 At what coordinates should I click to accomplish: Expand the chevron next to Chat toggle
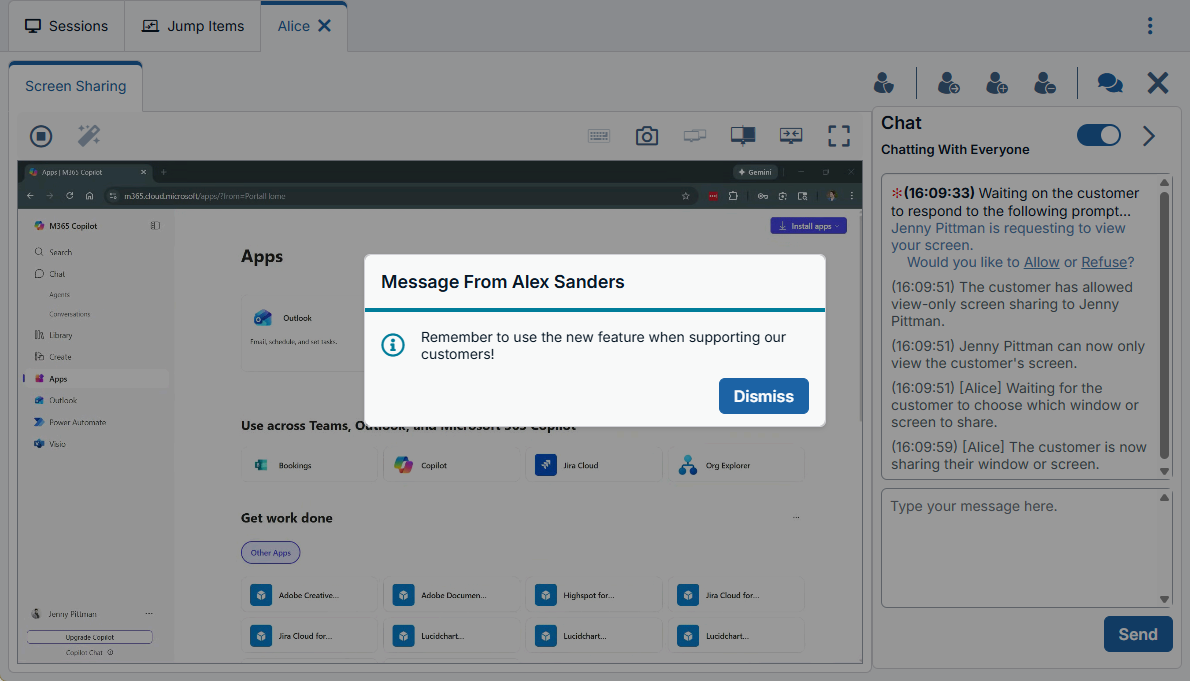point(1149,136)
